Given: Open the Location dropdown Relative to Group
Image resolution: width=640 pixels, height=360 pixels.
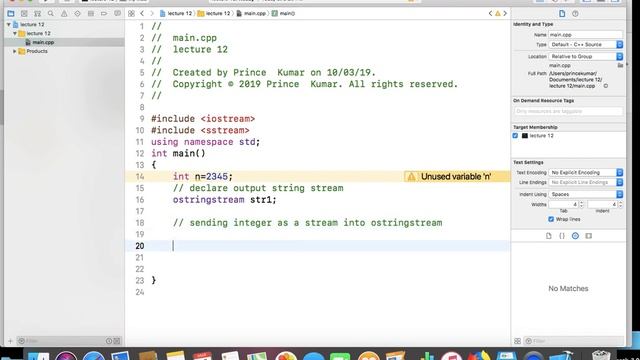Looking at the screenshot, I should pyautogui.click(x=586, y=56).
